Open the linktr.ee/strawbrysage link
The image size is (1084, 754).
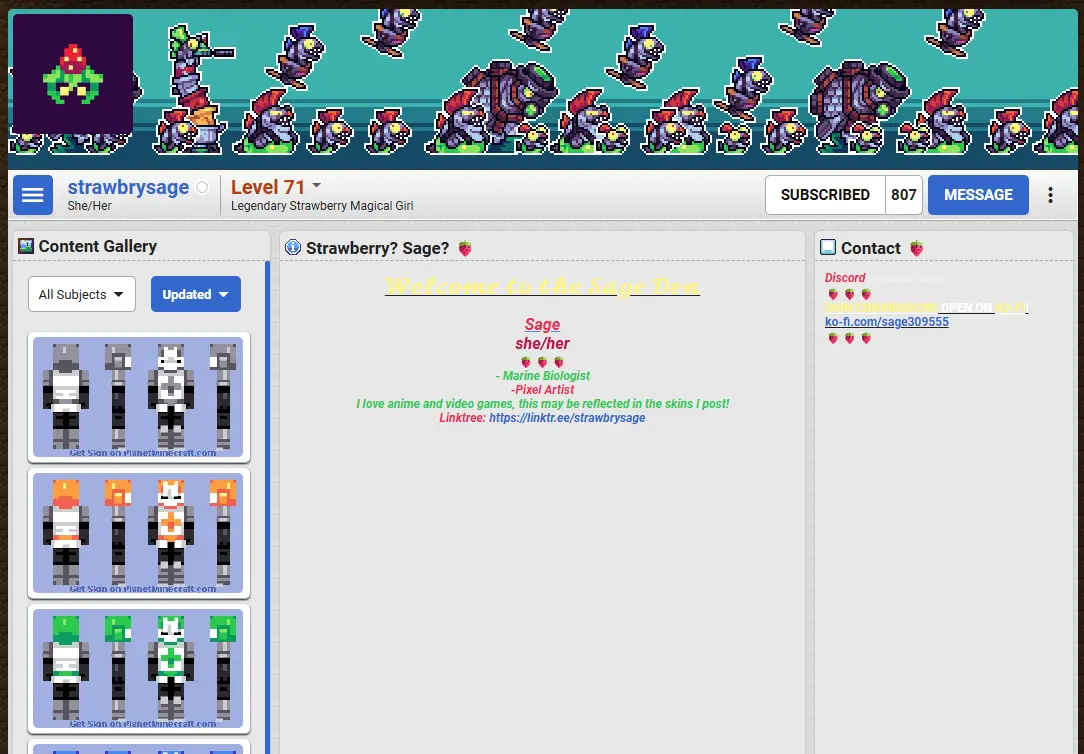(567, 417)
